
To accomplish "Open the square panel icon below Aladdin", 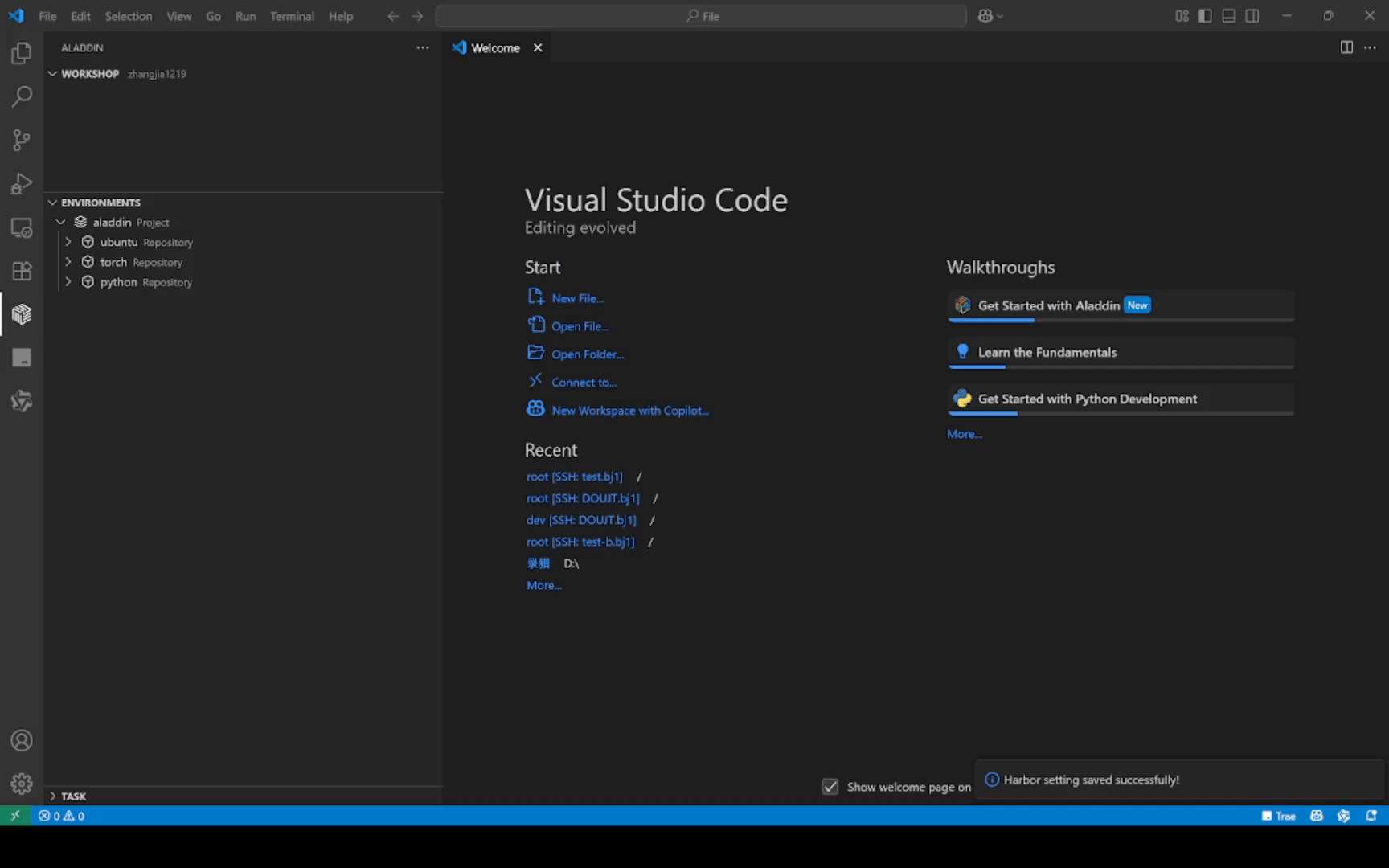I will click(22, 358).
